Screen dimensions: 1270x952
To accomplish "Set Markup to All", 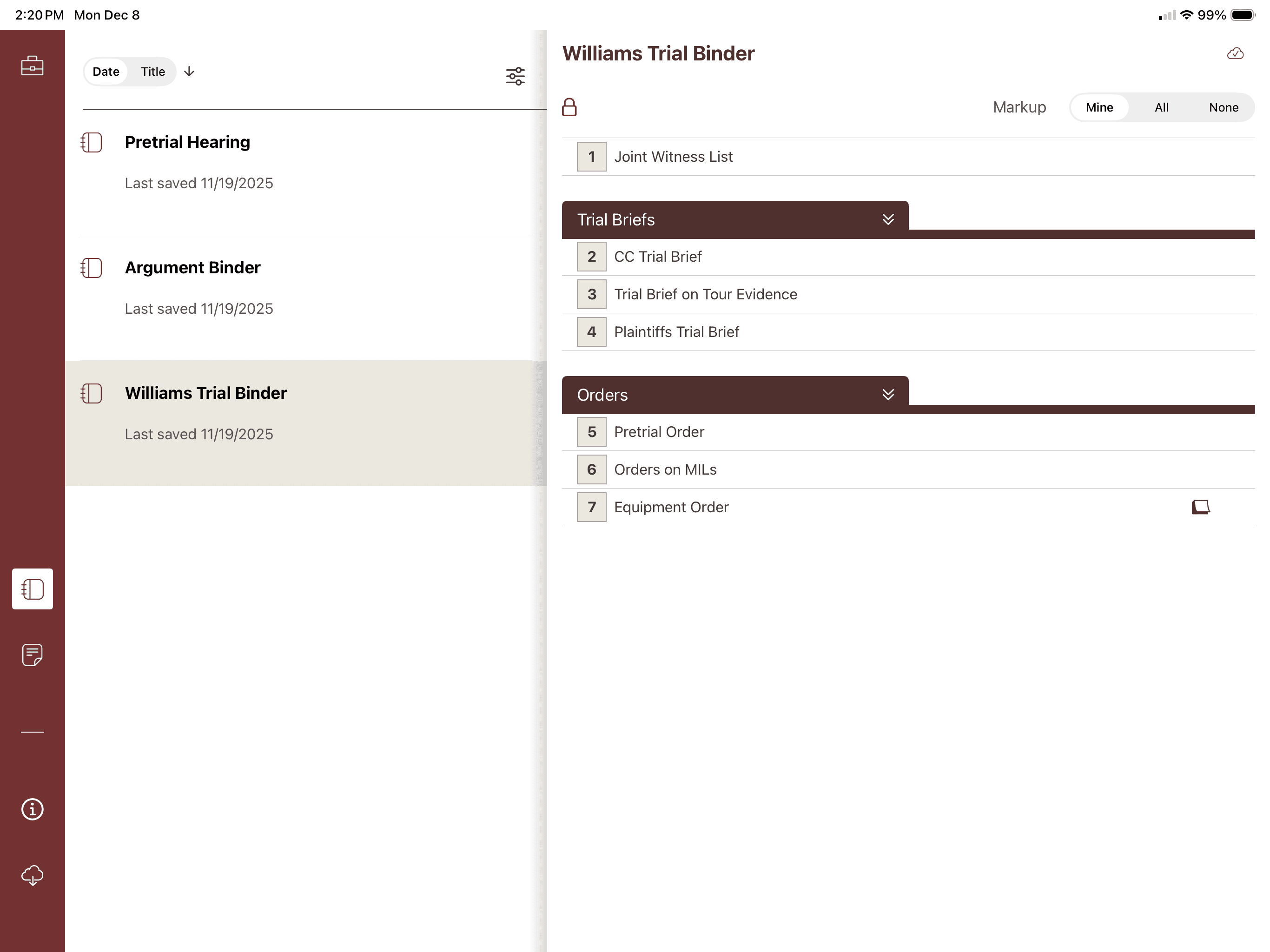I will 1161,107.
